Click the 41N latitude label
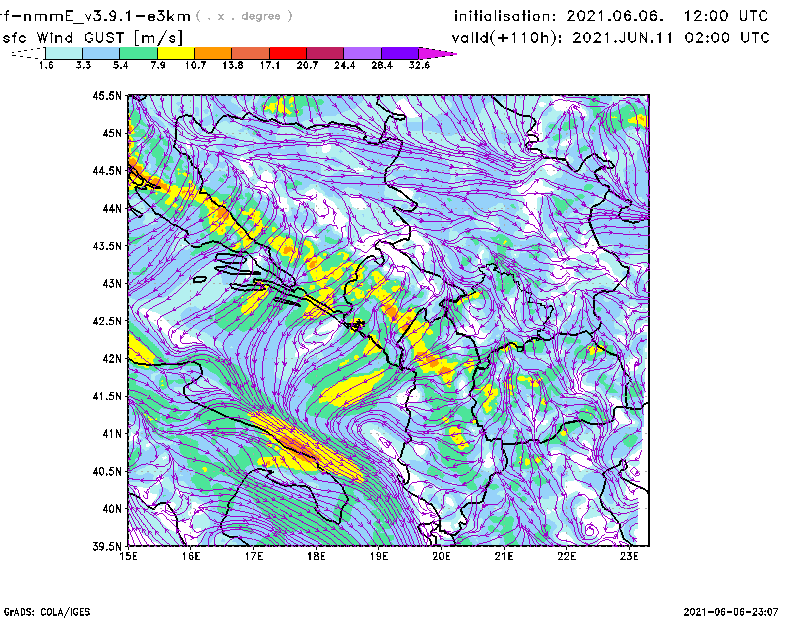This screenshot has height=618, width=800. 112,434
